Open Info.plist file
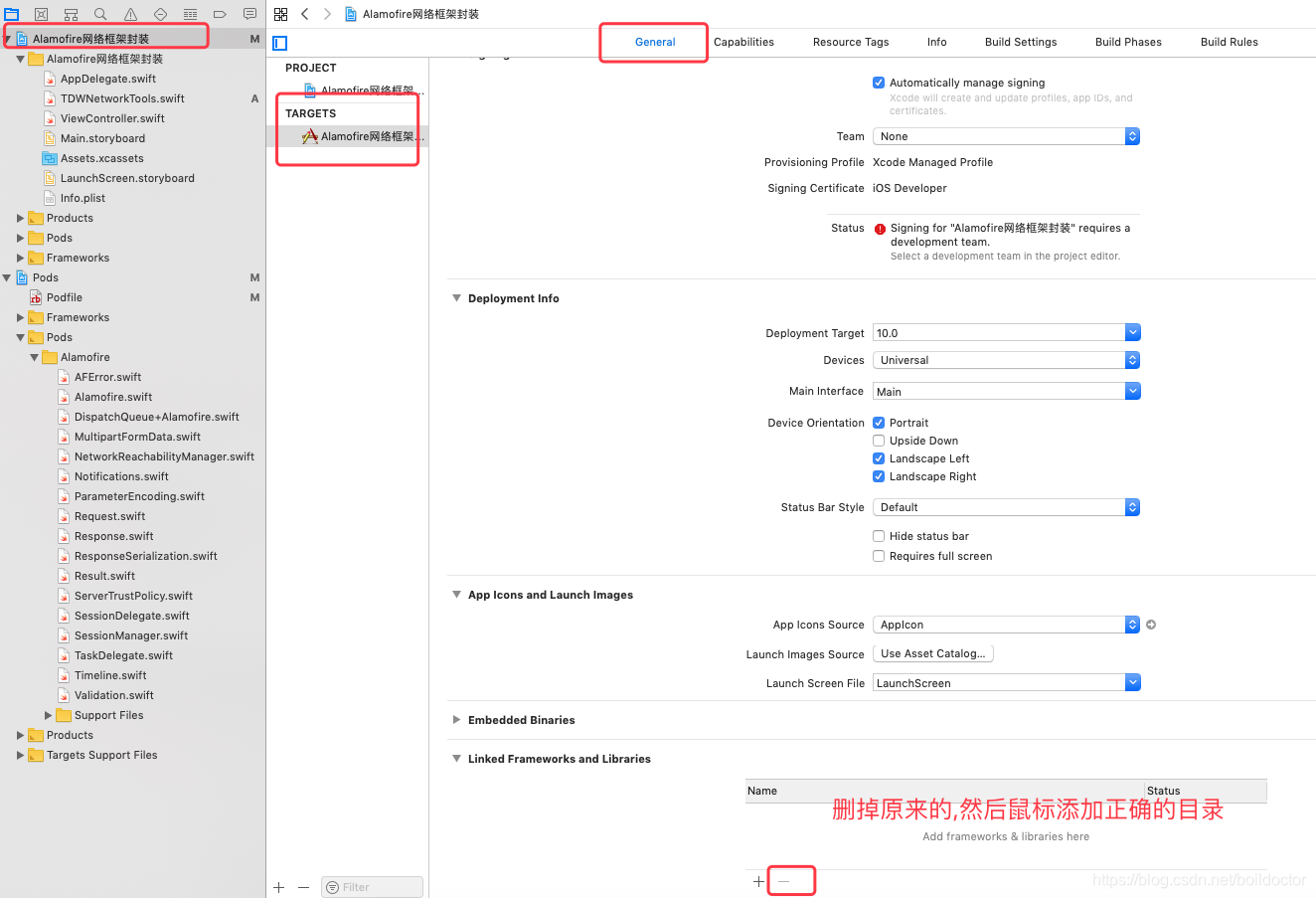Image resolution: width=1316 pixels, height=898 pixels. [82, 198]
